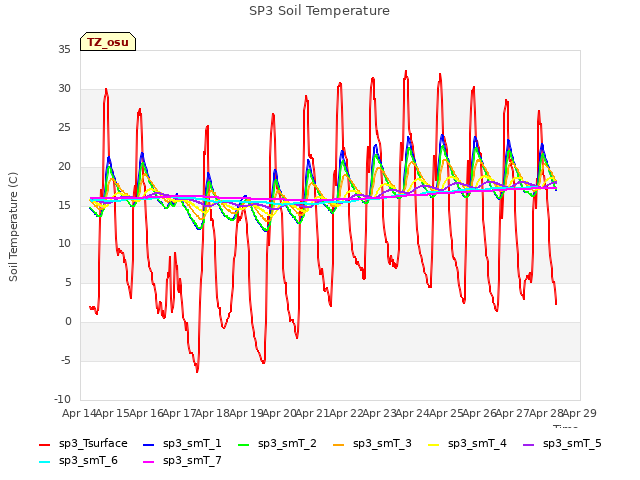Click the magenta sp3_smT_7 legend swatch

point(149,462)
